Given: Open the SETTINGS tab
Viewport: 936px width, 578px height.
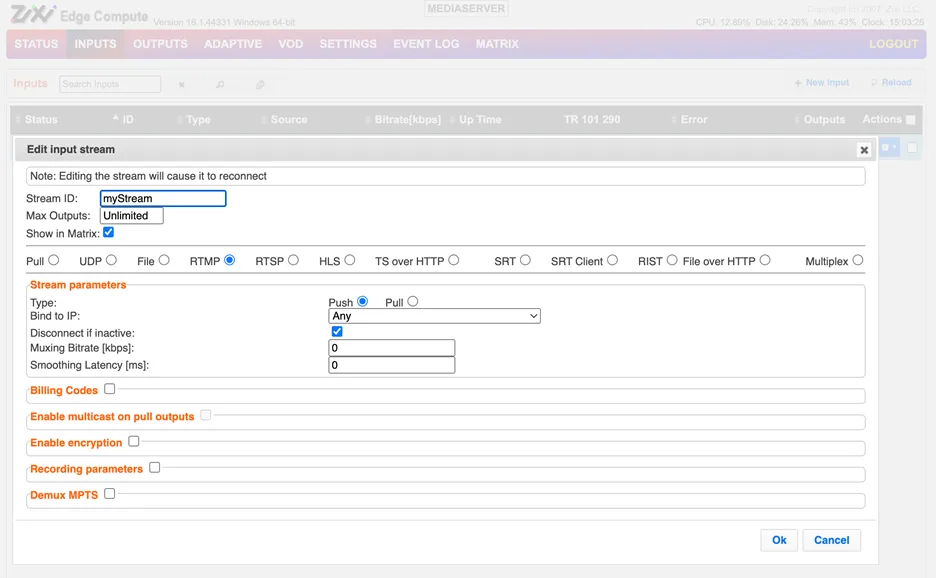Looking at the screenshot, I should [348, 44].
